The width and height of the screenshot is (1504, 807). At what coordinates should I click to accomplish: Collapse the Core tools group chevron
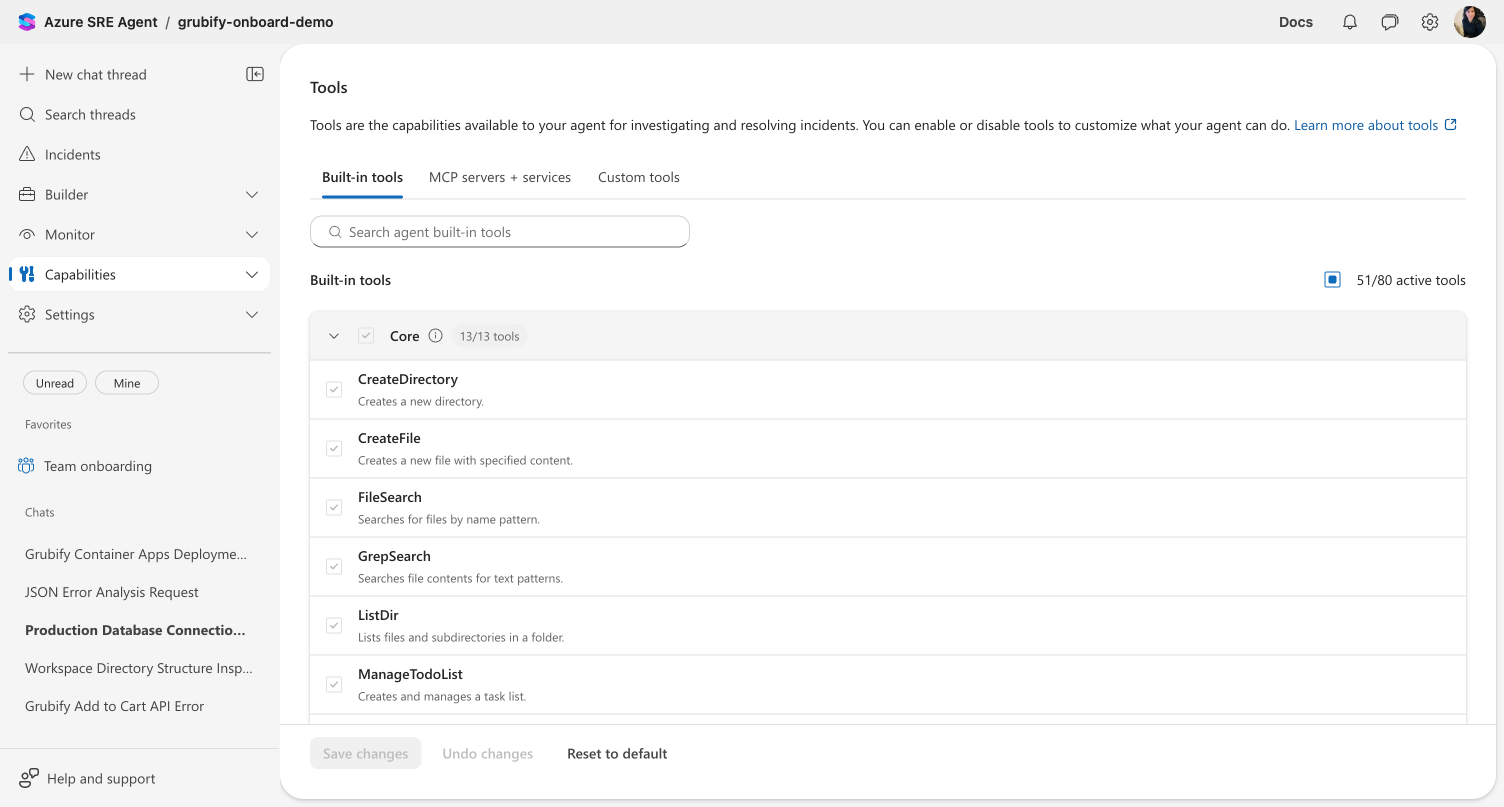[334, 336]
